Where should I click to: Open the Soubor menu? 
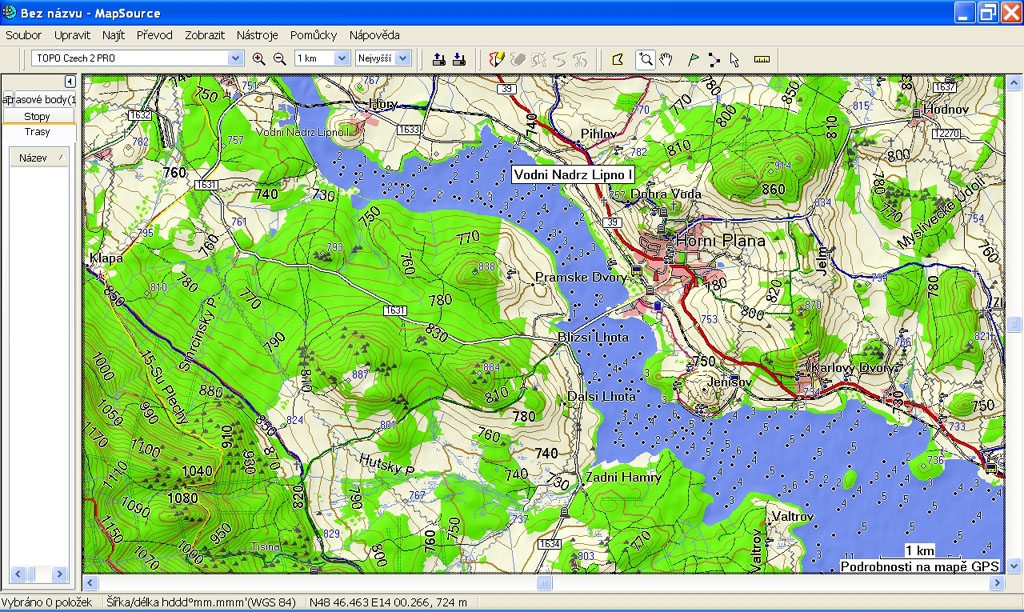pos(24,35)
